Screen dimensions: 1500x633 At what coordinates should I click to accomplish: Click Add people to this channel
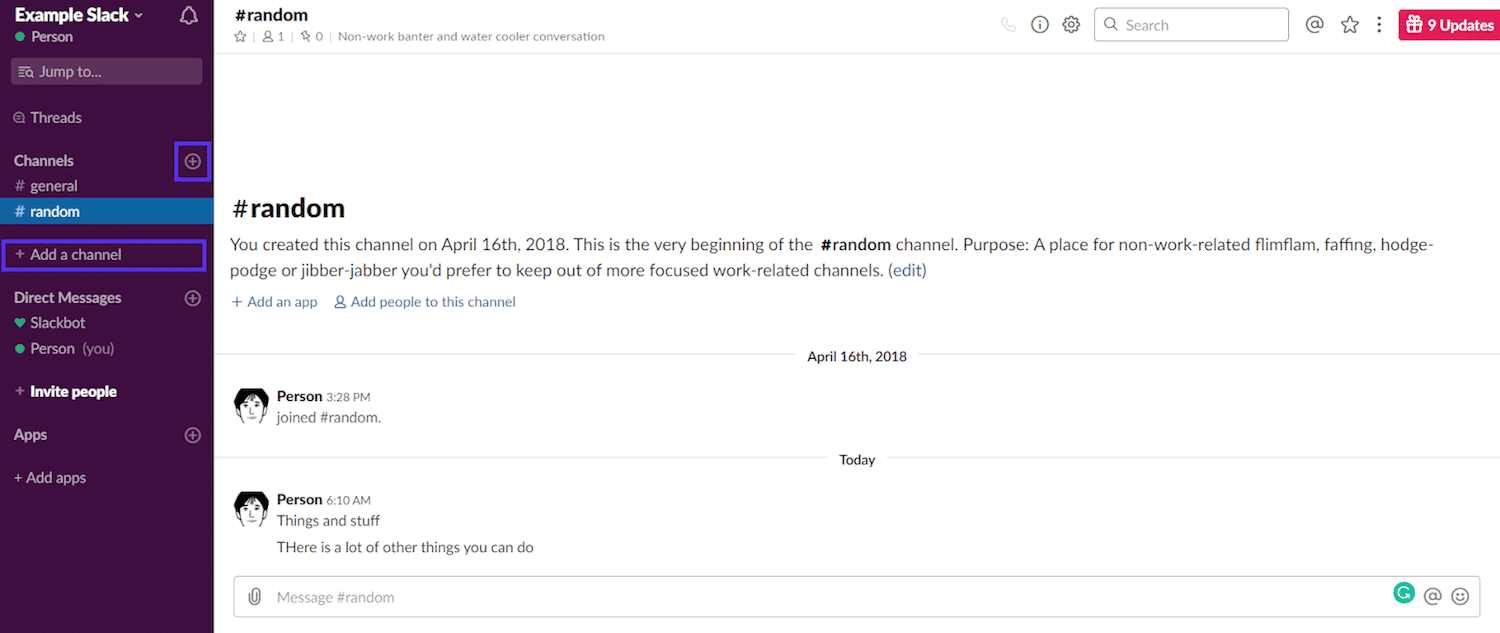point(432,301)
